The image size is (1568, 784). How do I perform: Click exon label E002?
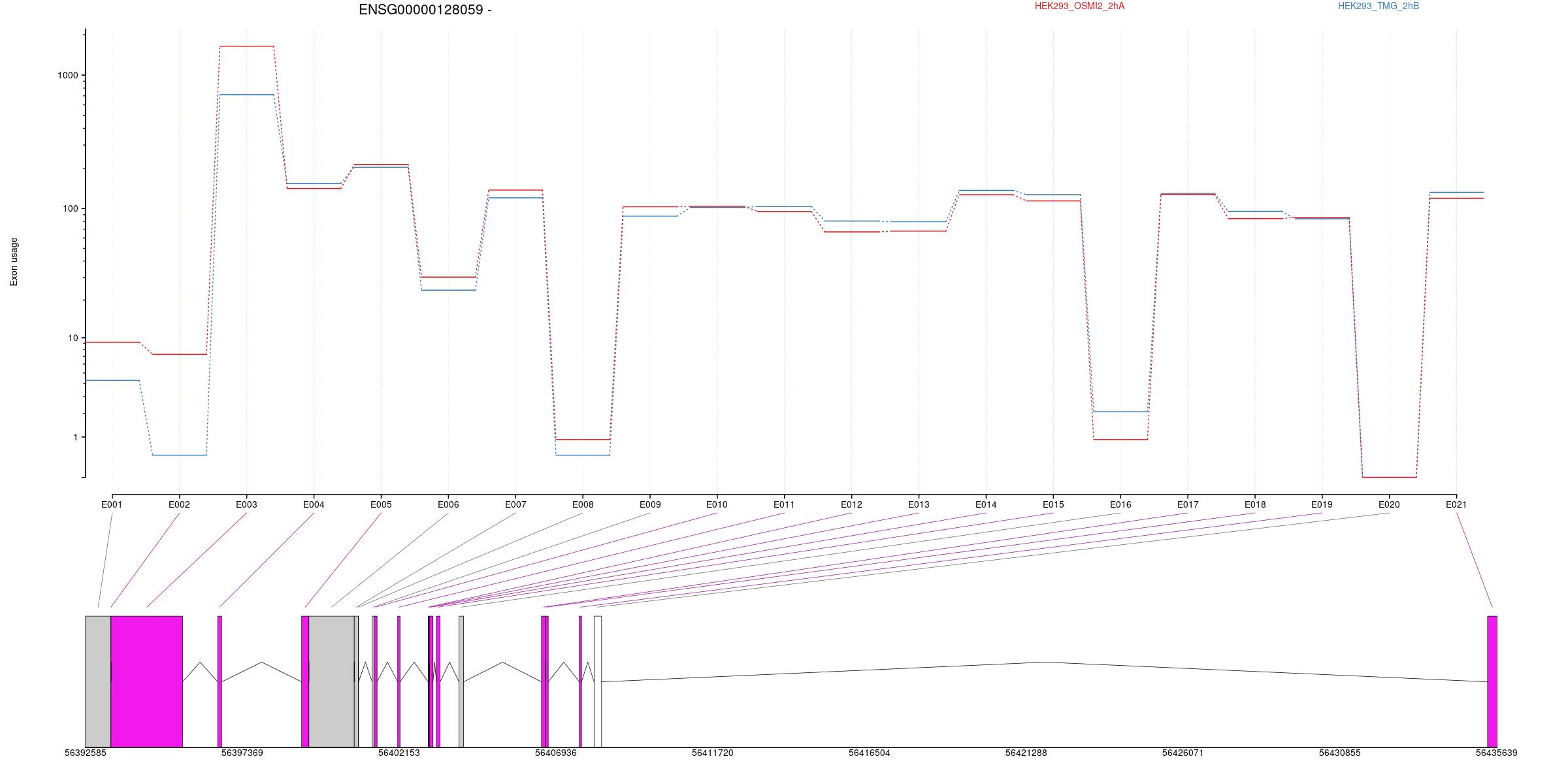pyautogui.click(x=179, y=504)
